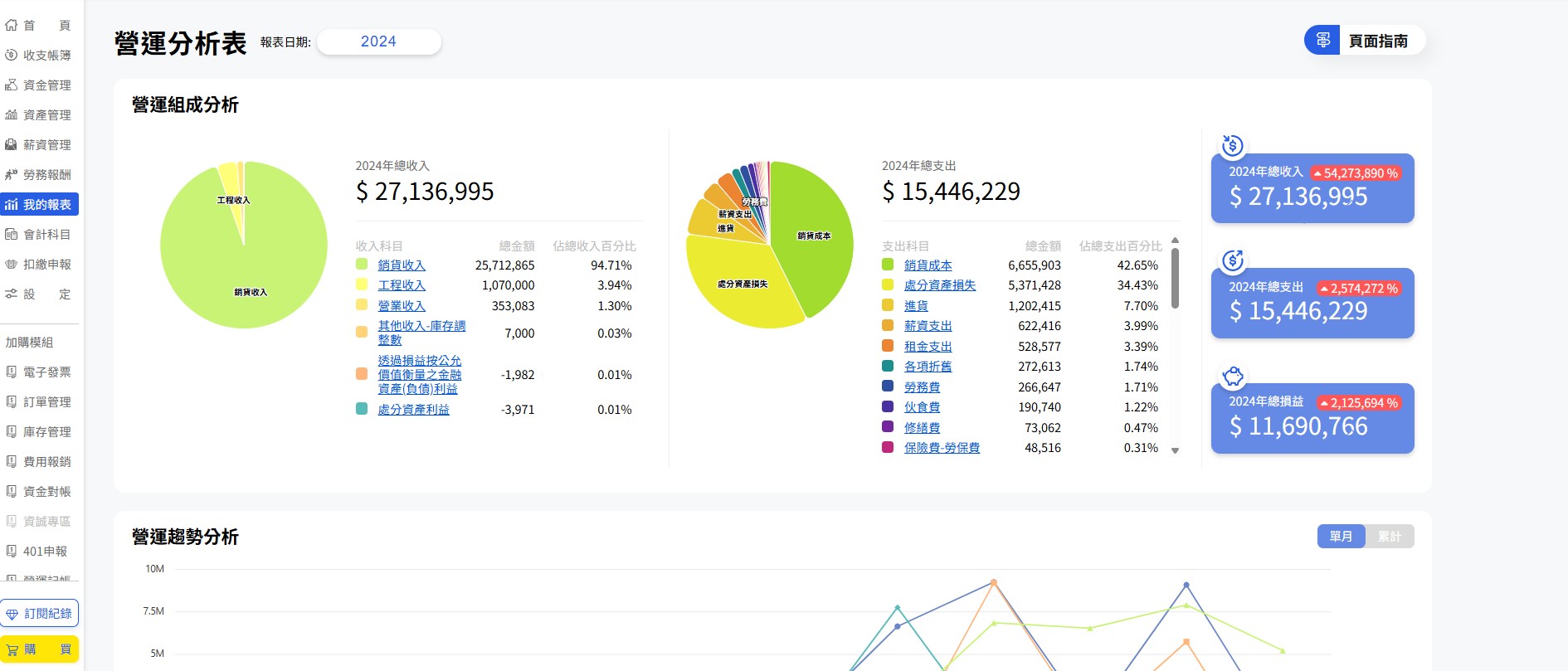
Task: Click the shopping cart icon on 購買
Action: coord(12,649)
